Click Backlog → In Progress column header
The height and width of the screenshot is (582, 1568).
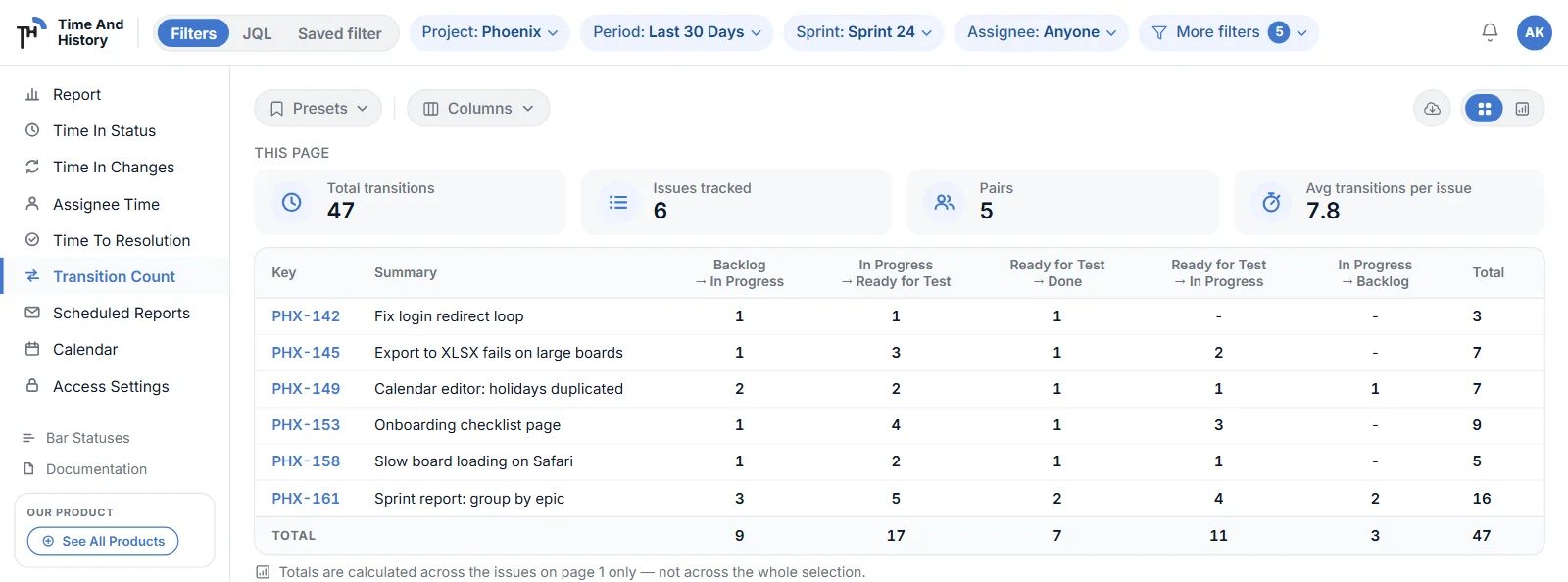click(739, 273)
